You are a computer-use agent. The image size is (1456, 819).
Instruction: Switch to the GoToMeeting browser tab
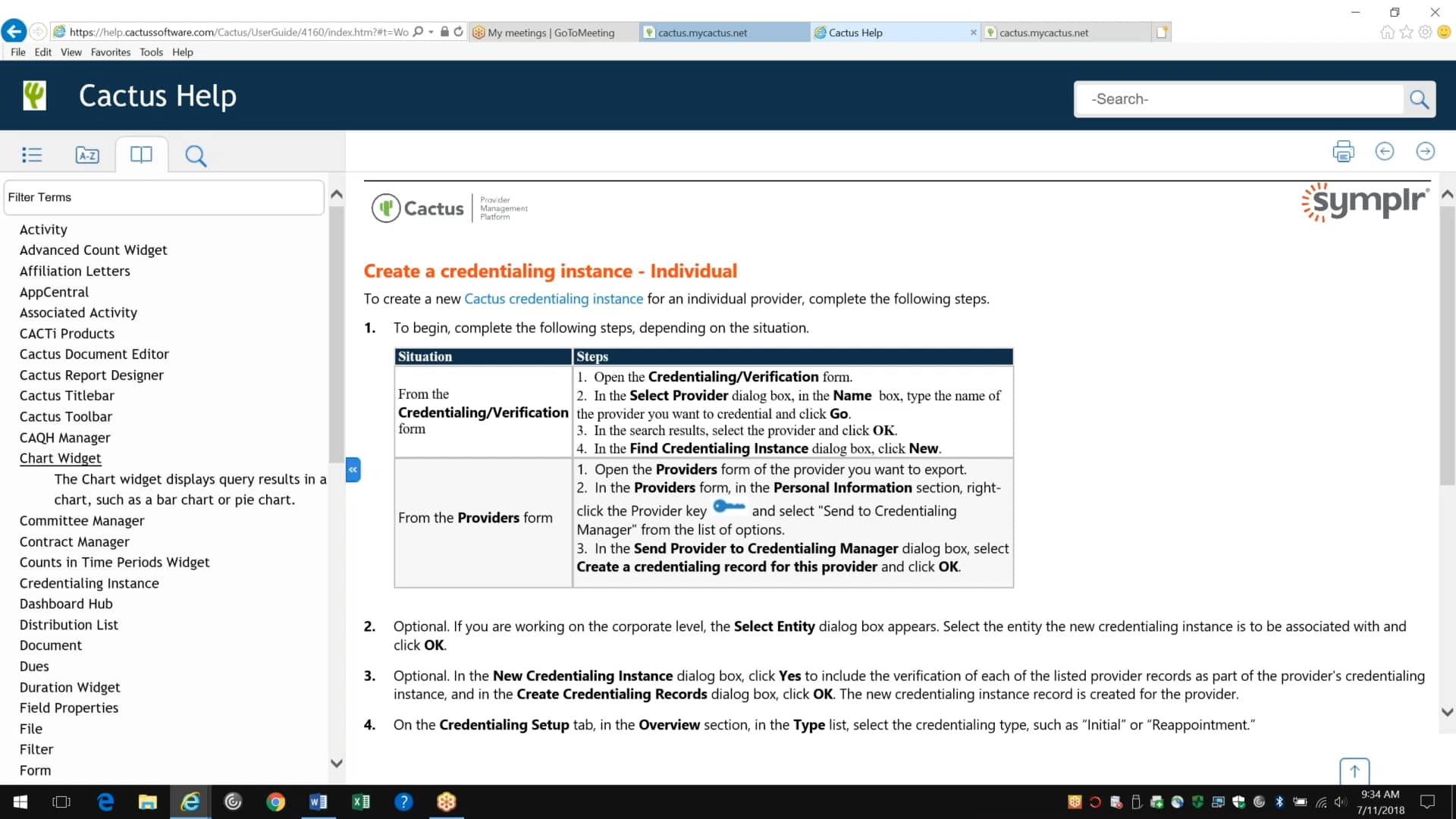coord(552,32)
